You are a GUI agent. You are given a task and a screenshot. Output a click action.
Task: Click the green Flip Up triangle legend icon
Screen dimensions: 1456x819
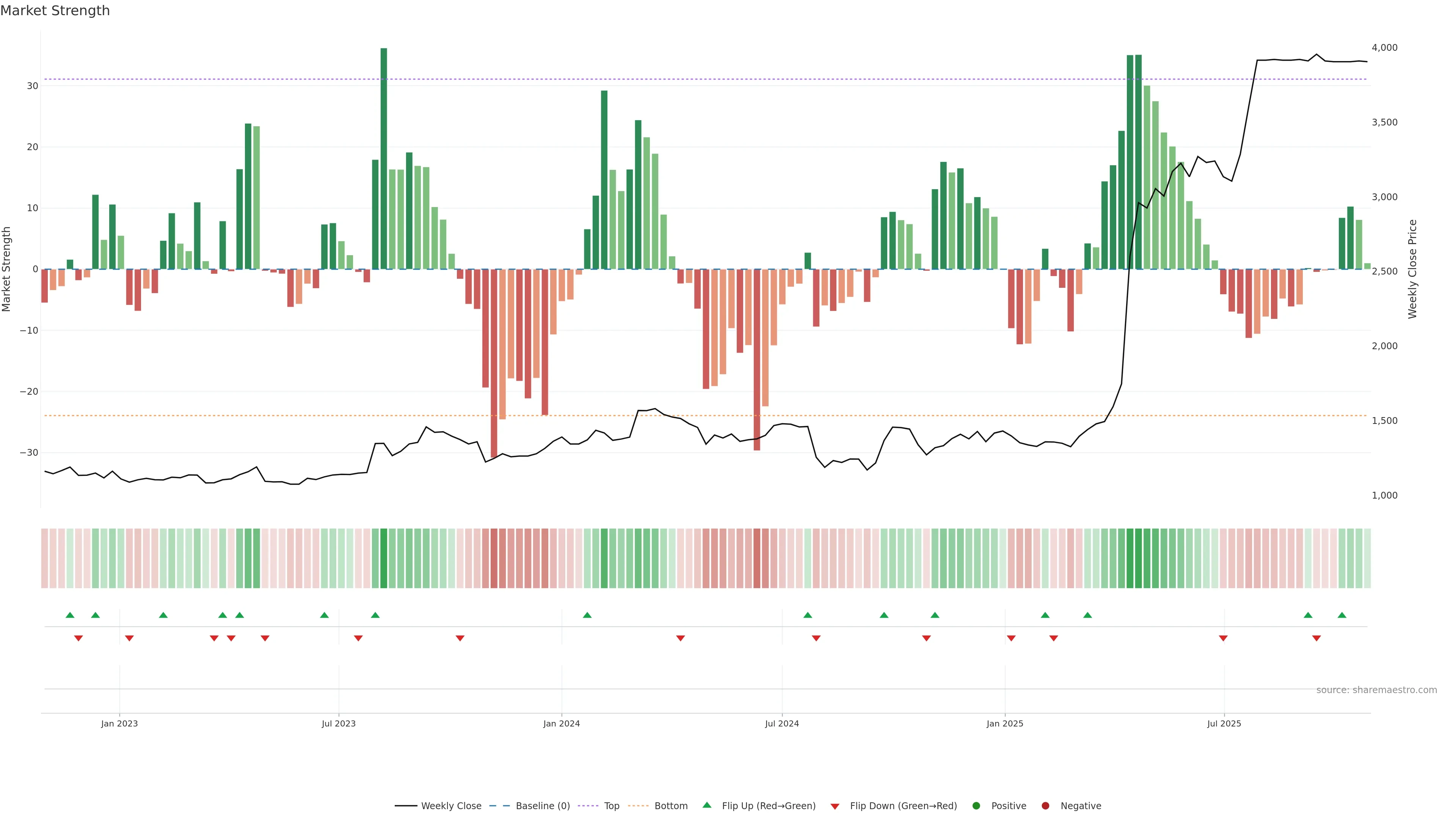706,805
